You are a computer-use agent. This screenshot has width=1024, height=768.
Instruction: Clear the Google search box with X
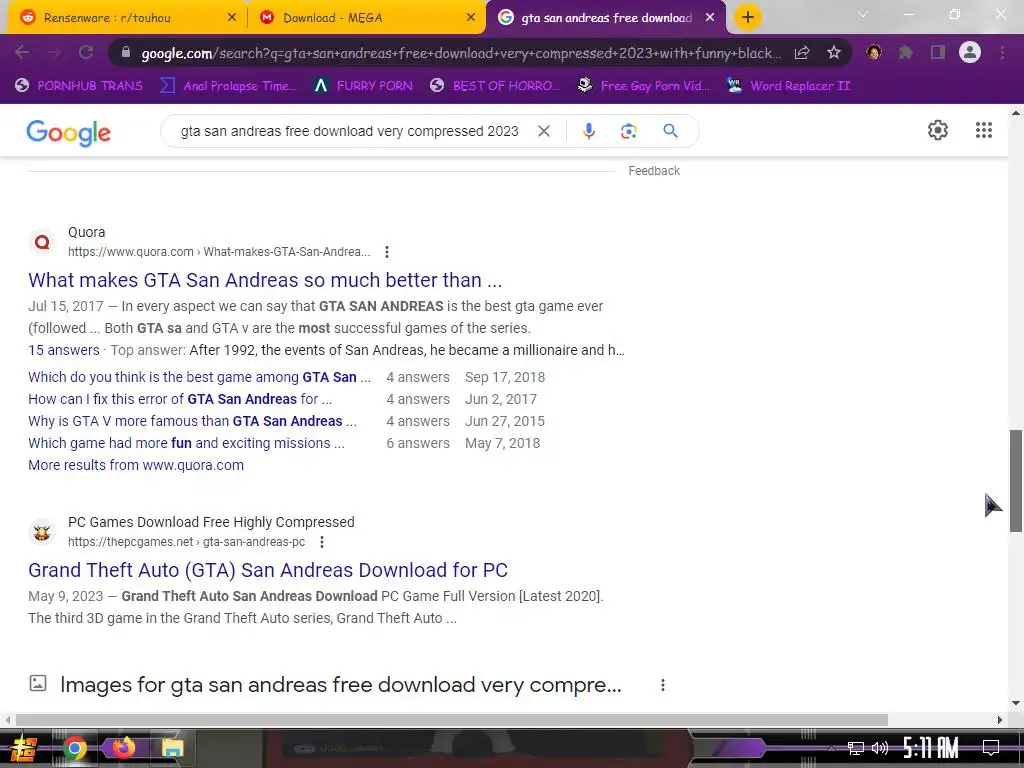543,131
